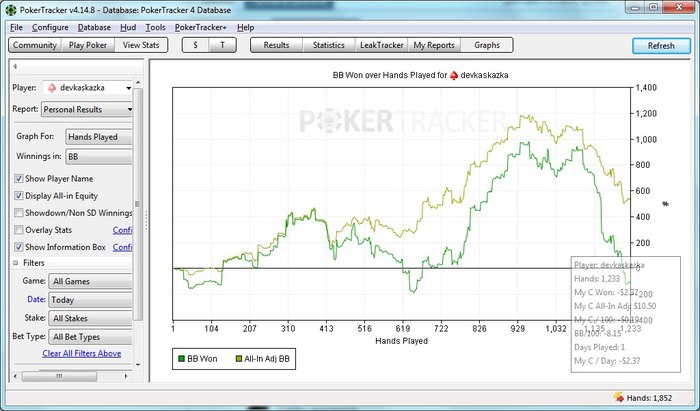Viewport: 700px width, 411px height.
Task: Click the panel splitter handle dots
Action: [146, 220]
